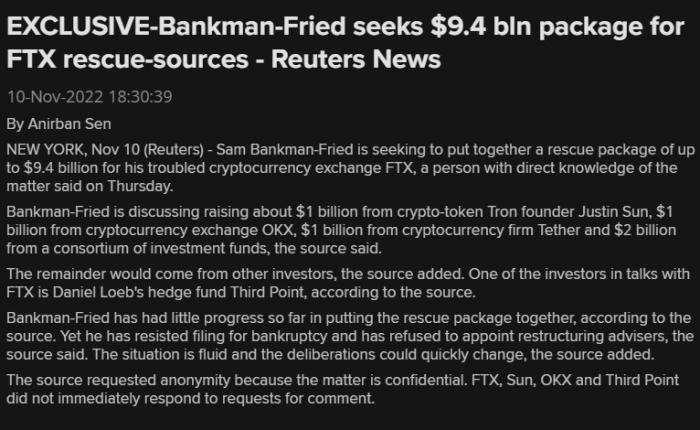Viewport: 700px width, 430px height.
Task: Click "matter said on Thursday" line
Action: 90,186
